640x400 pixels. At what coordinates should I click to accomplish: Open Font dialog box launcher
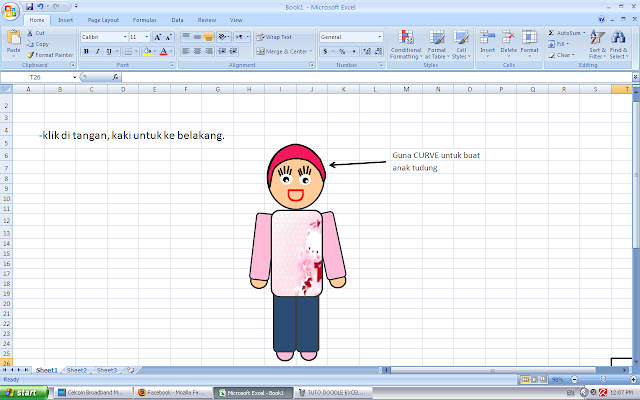(x=172, y=65)
